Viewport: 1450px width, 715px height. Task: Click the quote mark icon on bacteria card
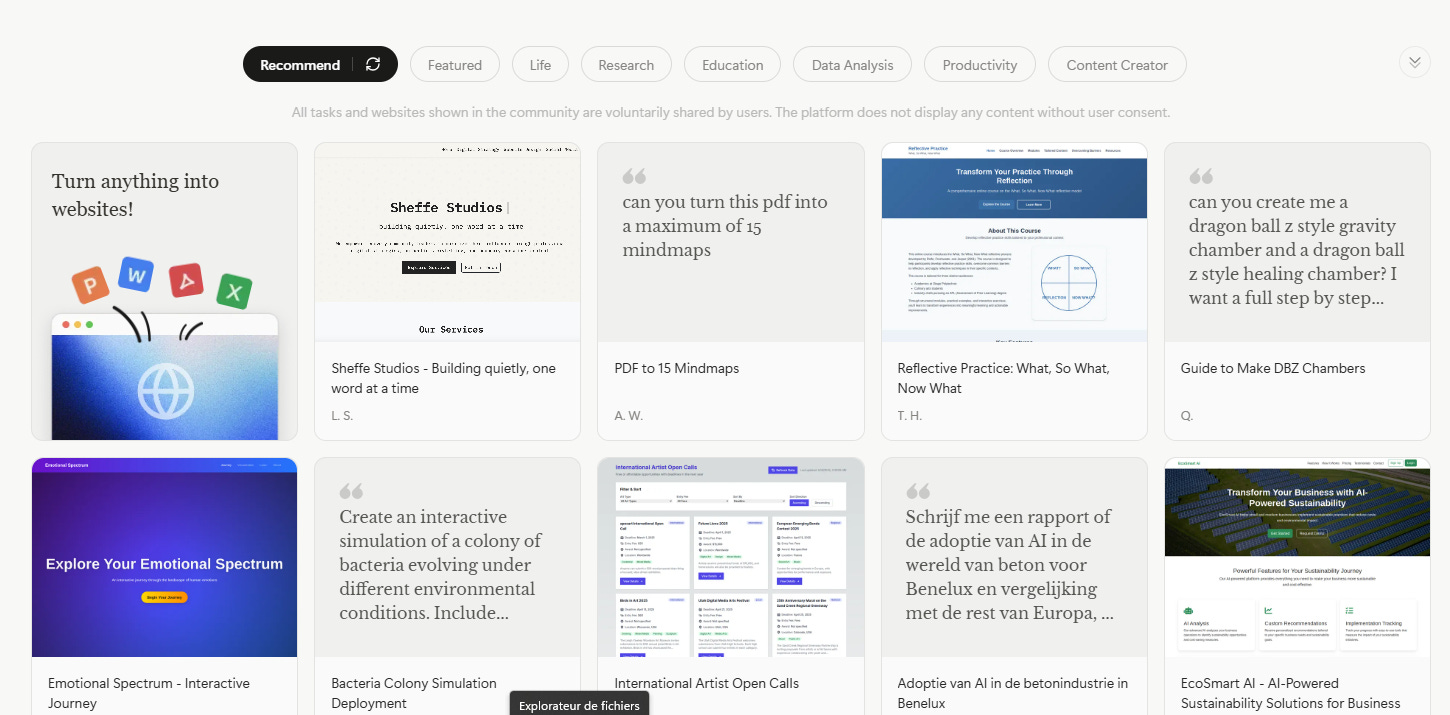(351, 491)
